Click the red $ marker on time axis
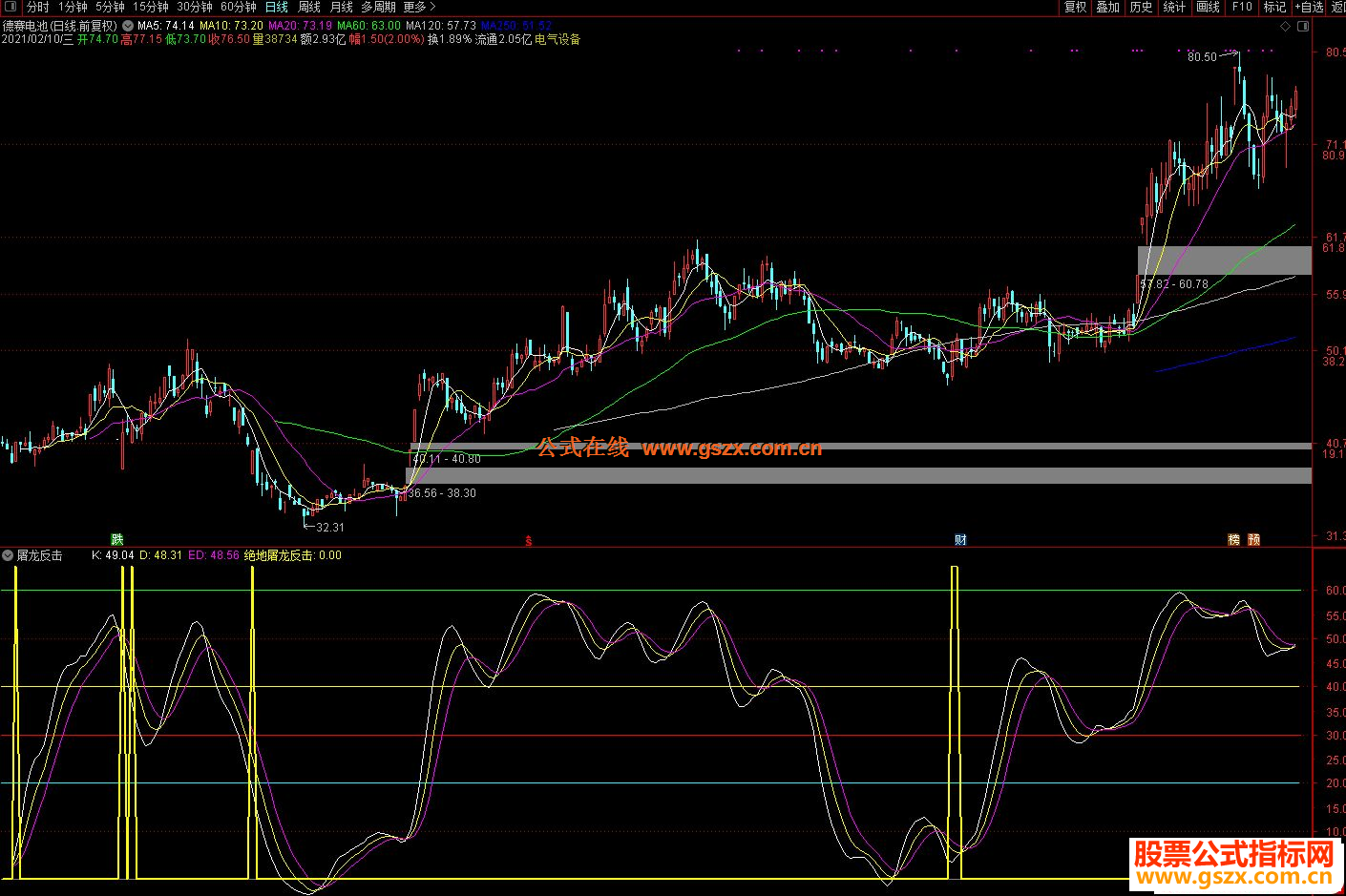 [x=529, y=540]
